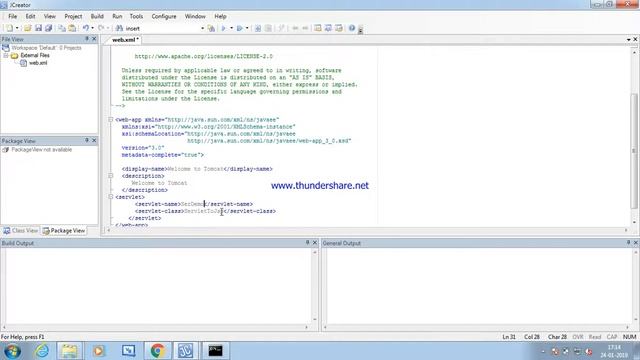Open the Undo history dropdown arrow
The width and height of the screenshot is (640, 360).
tap(93, 28)
